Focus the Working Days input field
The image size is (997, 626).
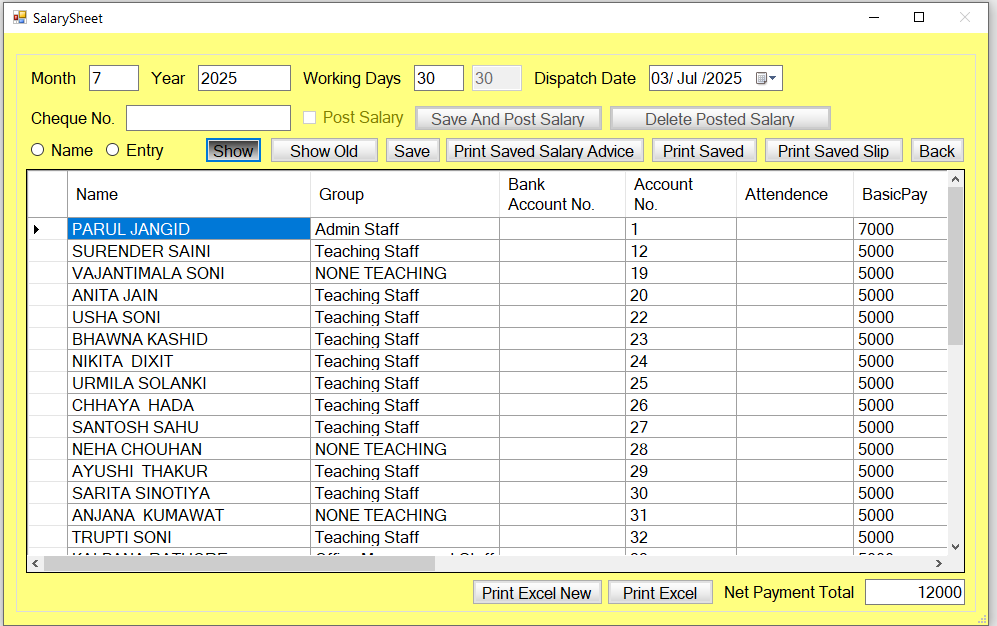(x=439, y=78)
